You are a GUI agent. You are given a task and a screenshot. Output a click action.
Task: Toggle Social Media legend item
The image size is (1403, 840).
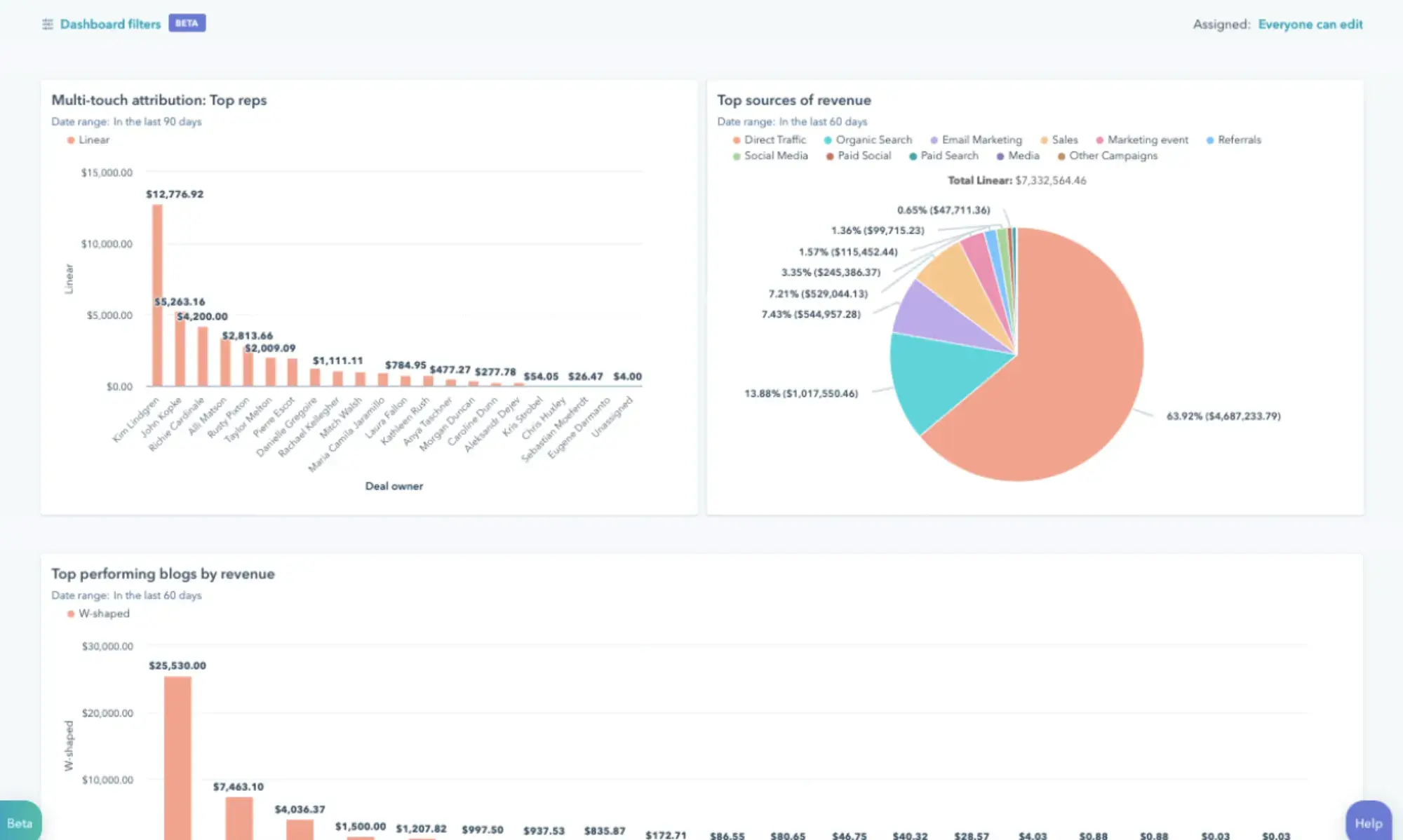pos(770,156)
